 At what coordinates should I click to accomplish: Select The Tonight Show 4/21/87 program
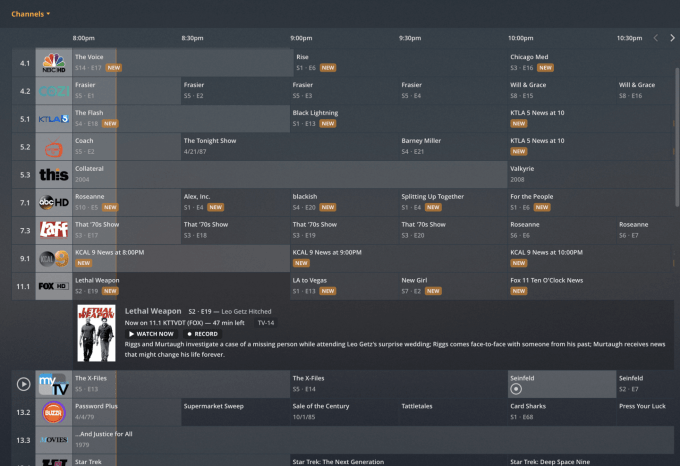pos(290,147)
